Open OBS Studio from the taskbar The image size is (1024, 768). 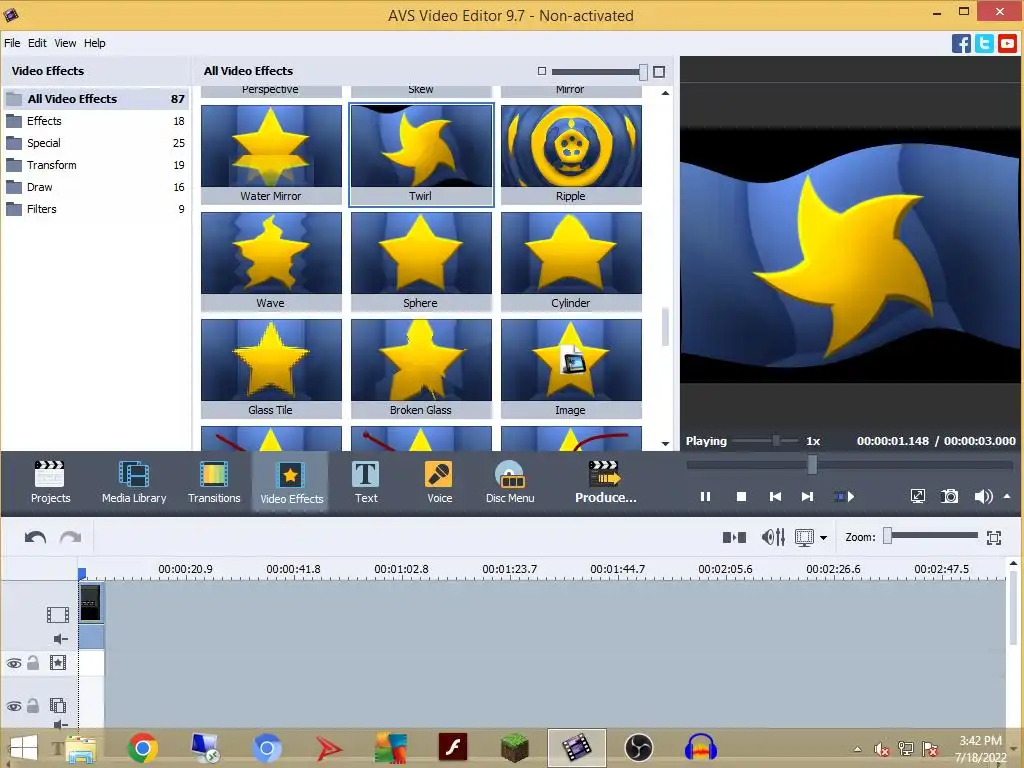(x=638, y=748)
